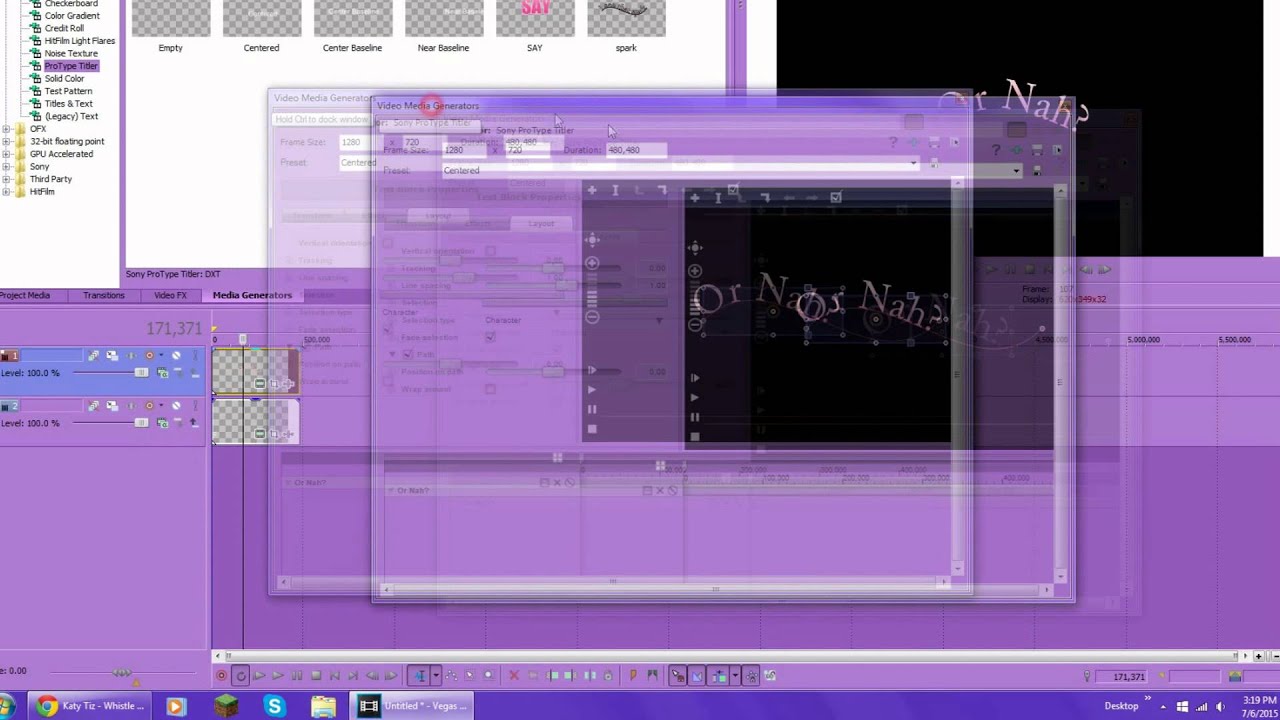
Task: Click the playback rate slider
Action: (122, 673)
